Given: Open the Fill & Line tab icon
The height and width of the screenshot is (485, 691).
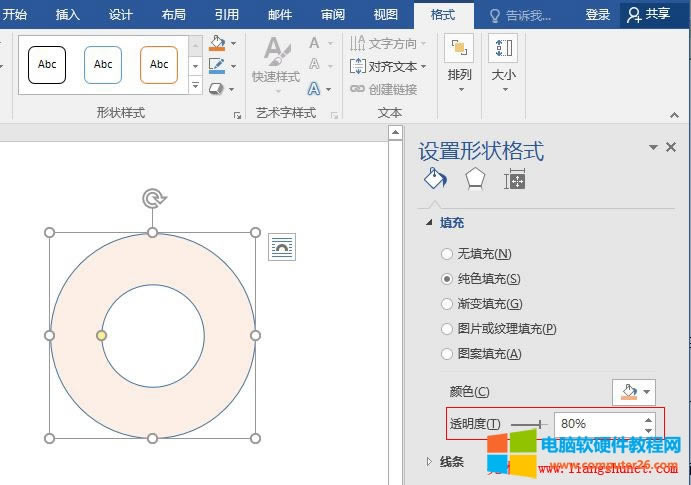Looking at the screenshot, I should [434, 179].
